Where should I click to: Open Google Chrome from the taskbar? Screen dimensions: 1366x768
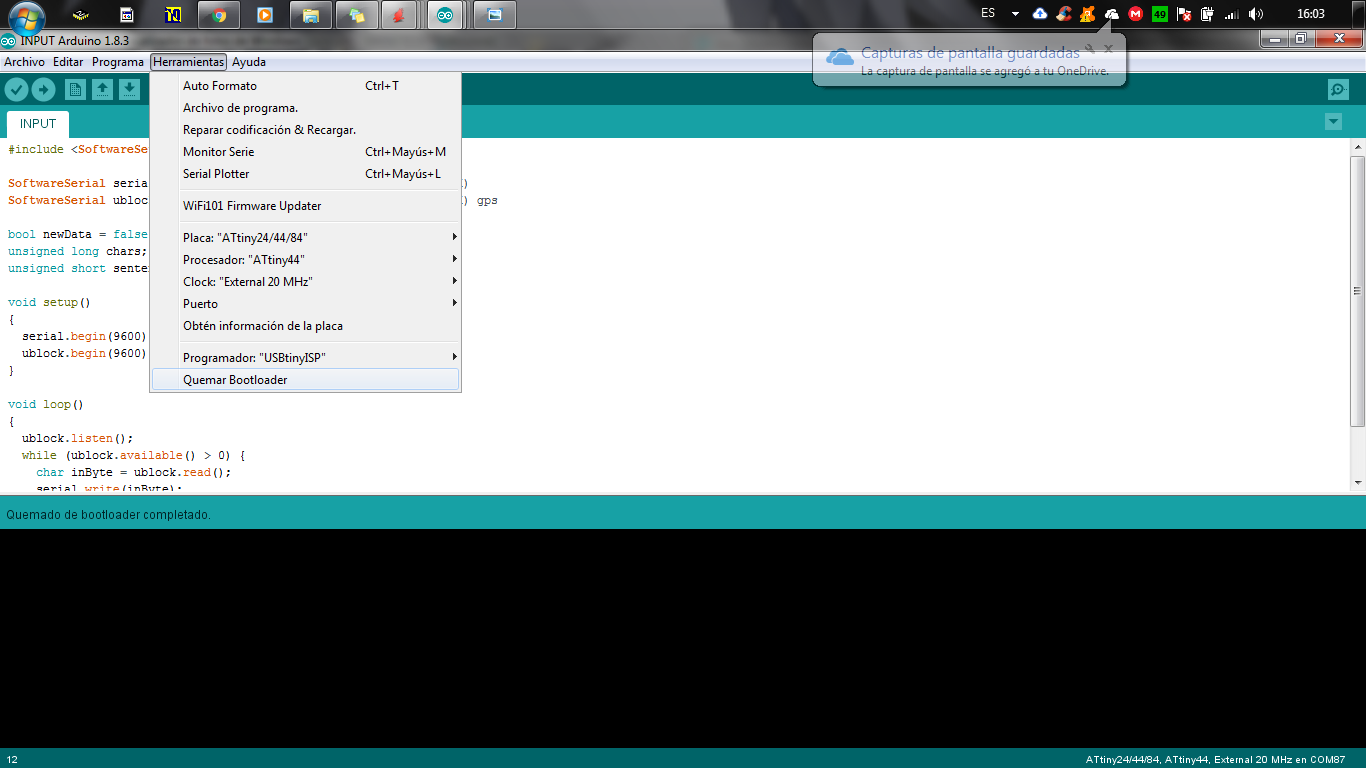pyautogui.click(x=218, y=15)
